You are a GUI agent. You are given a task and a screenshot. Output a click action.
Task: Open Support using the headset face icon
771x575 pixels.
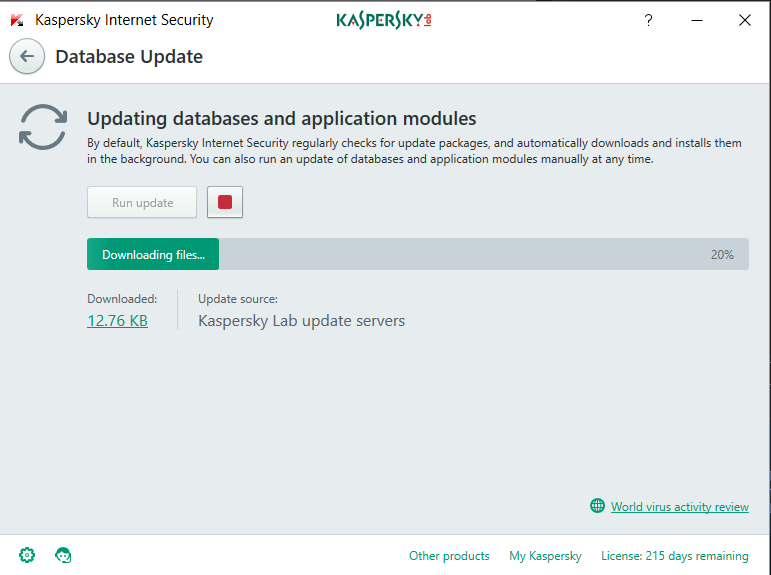pos(63,555)
